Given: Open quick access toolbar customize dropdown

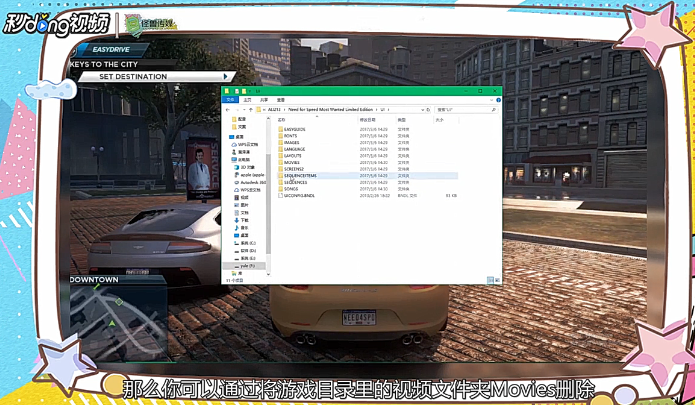Looking at the screenshot, I should coord(250,91).
